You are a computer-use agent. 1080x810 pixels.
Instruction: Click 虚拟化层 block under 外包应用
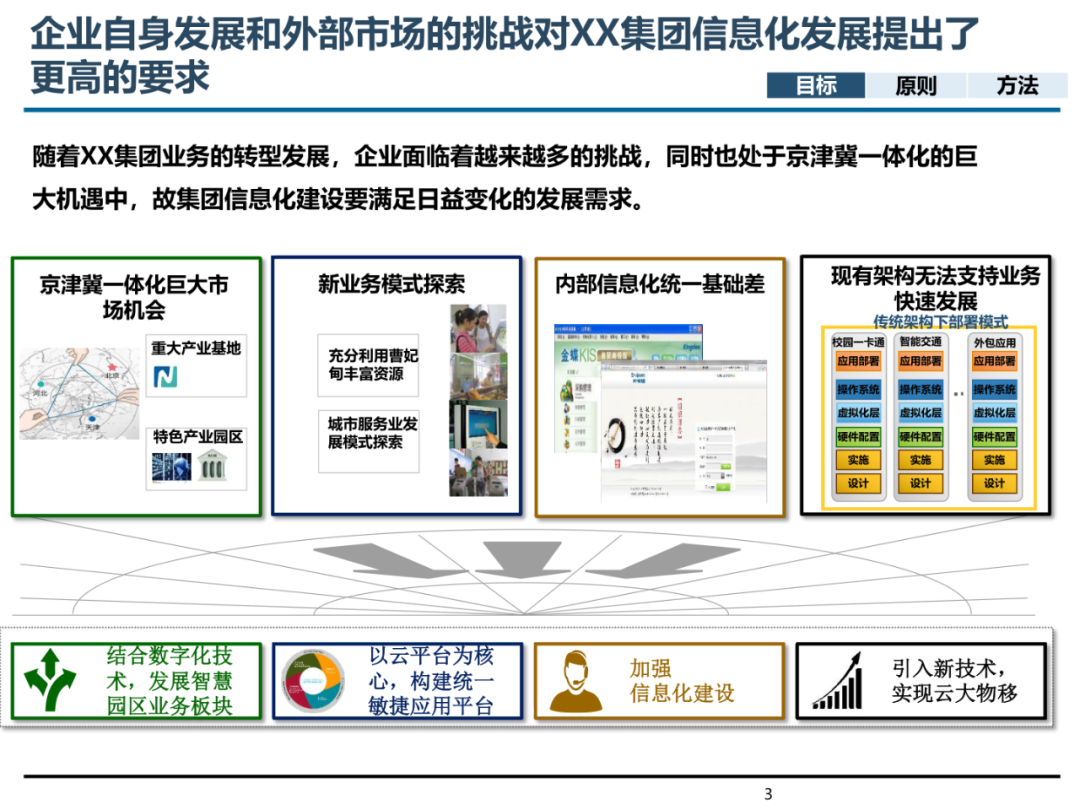(994, 413)
